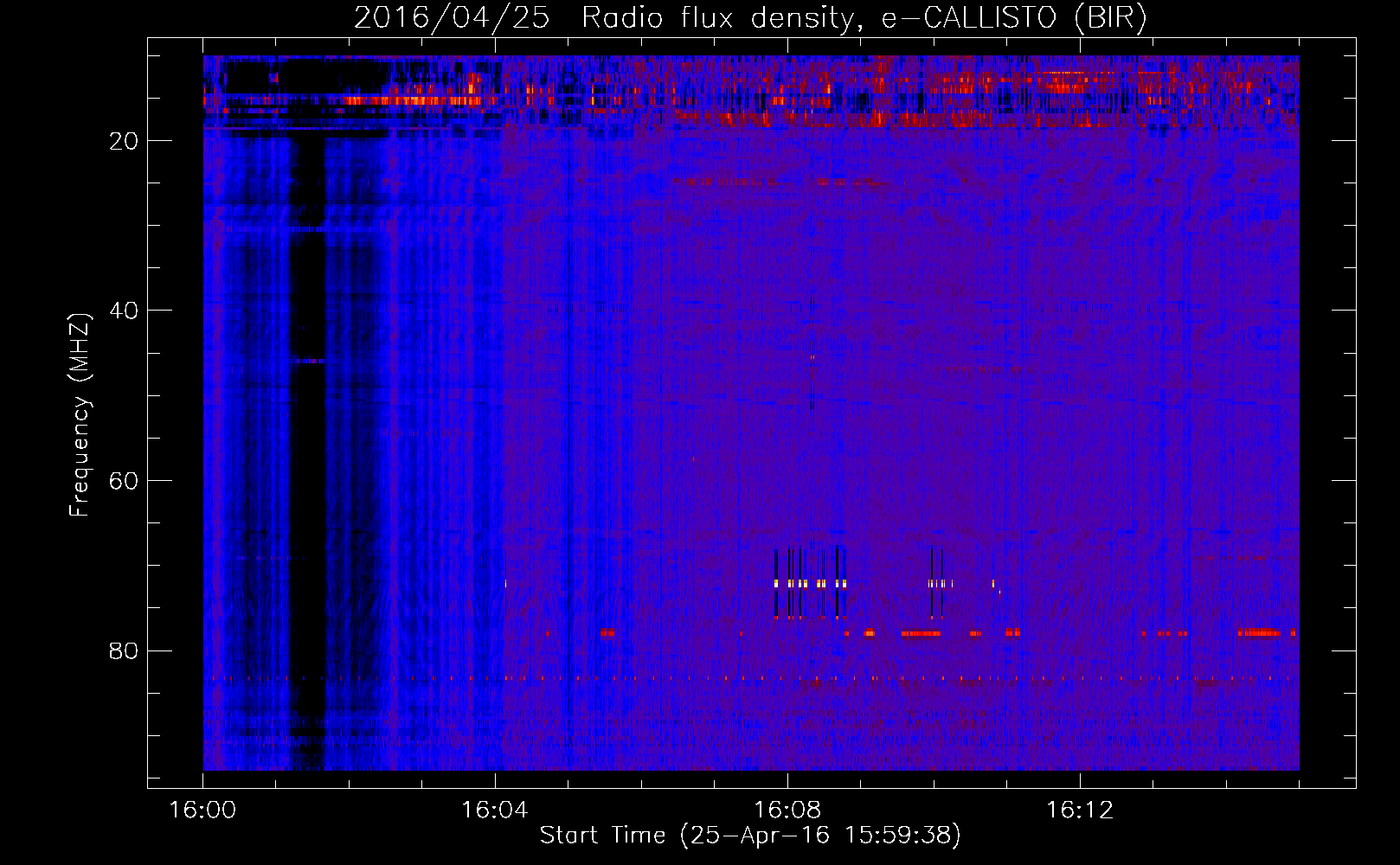This screenshot has height=865, width=1400.
Task: Click the plot title 'Radio flux density, e-CALLISTO (BIR)'
Action: pyautogui.click(x=864, y=18)
